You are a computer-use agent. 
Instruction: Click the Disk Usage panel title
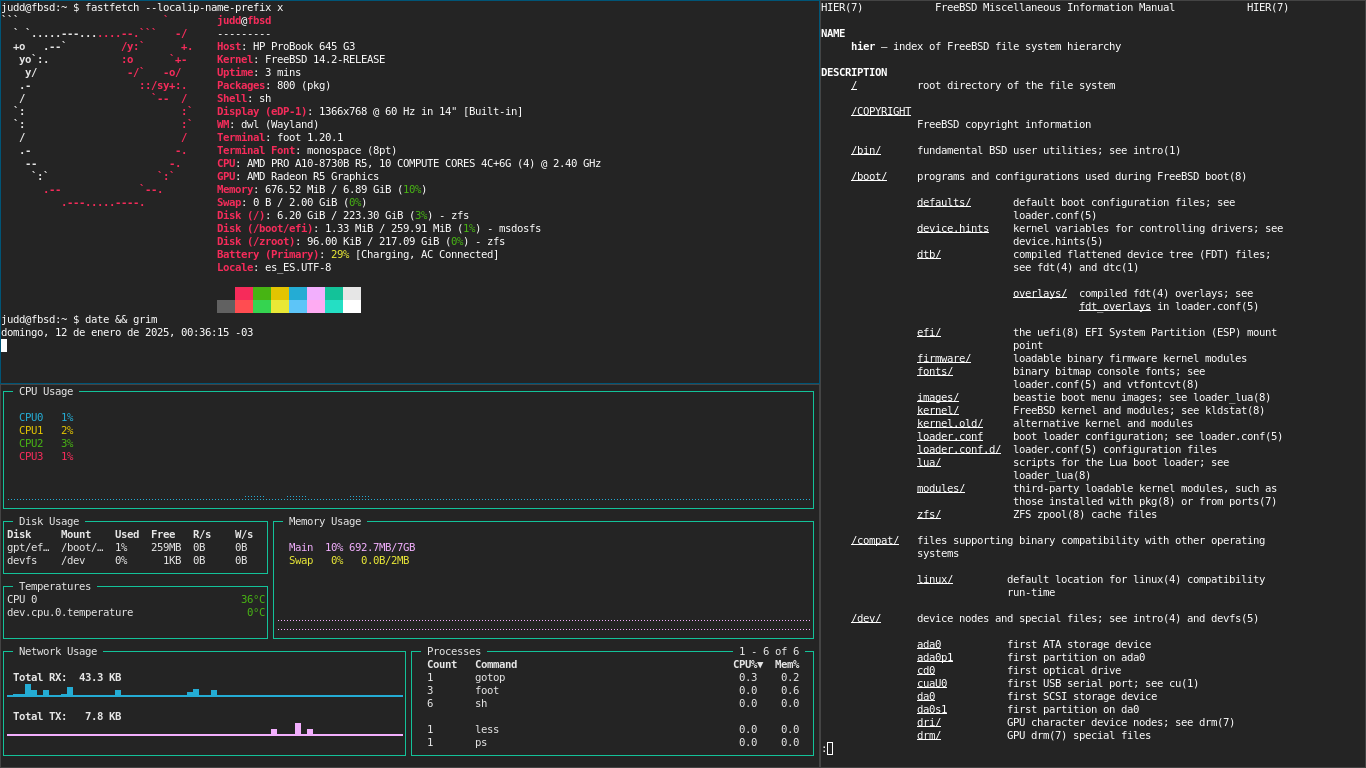coord(49,521)
